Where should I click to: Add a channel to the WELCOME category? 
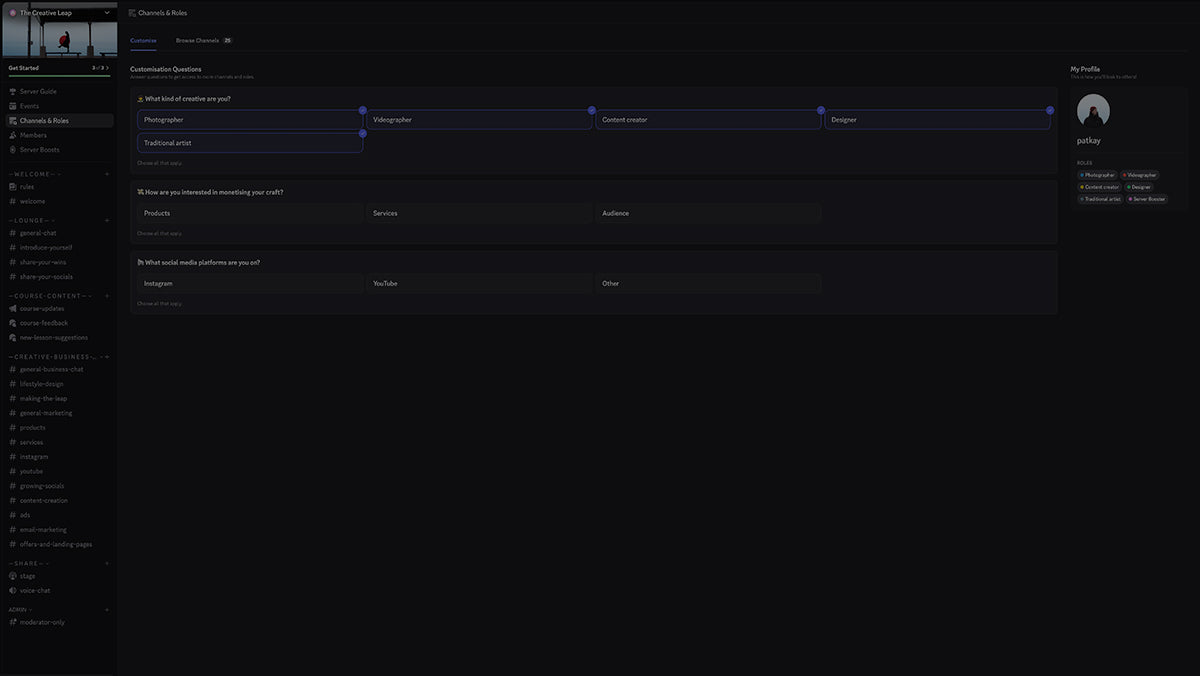(105, 173)
